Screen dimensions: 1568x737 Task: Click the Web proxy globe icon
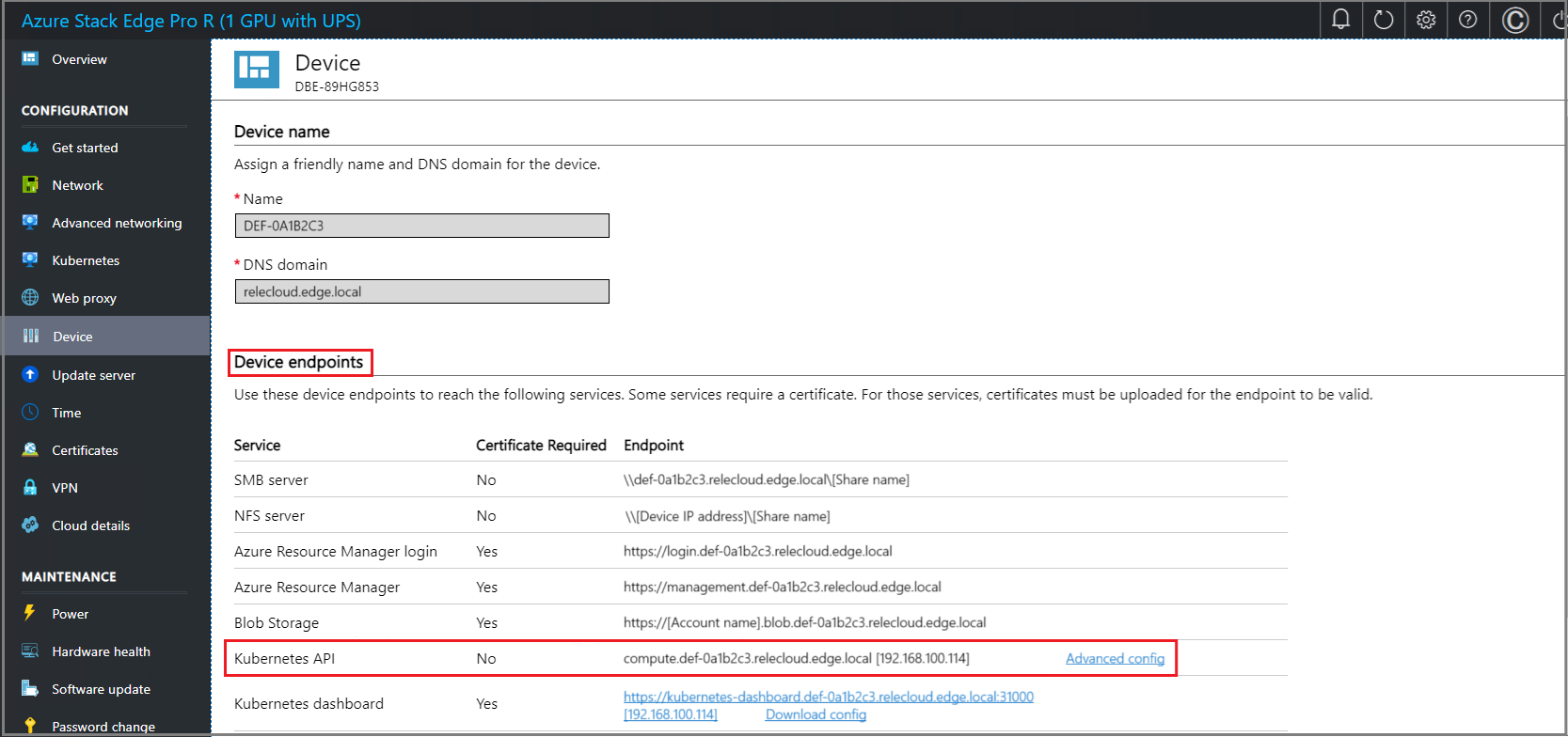click(30, 297)
